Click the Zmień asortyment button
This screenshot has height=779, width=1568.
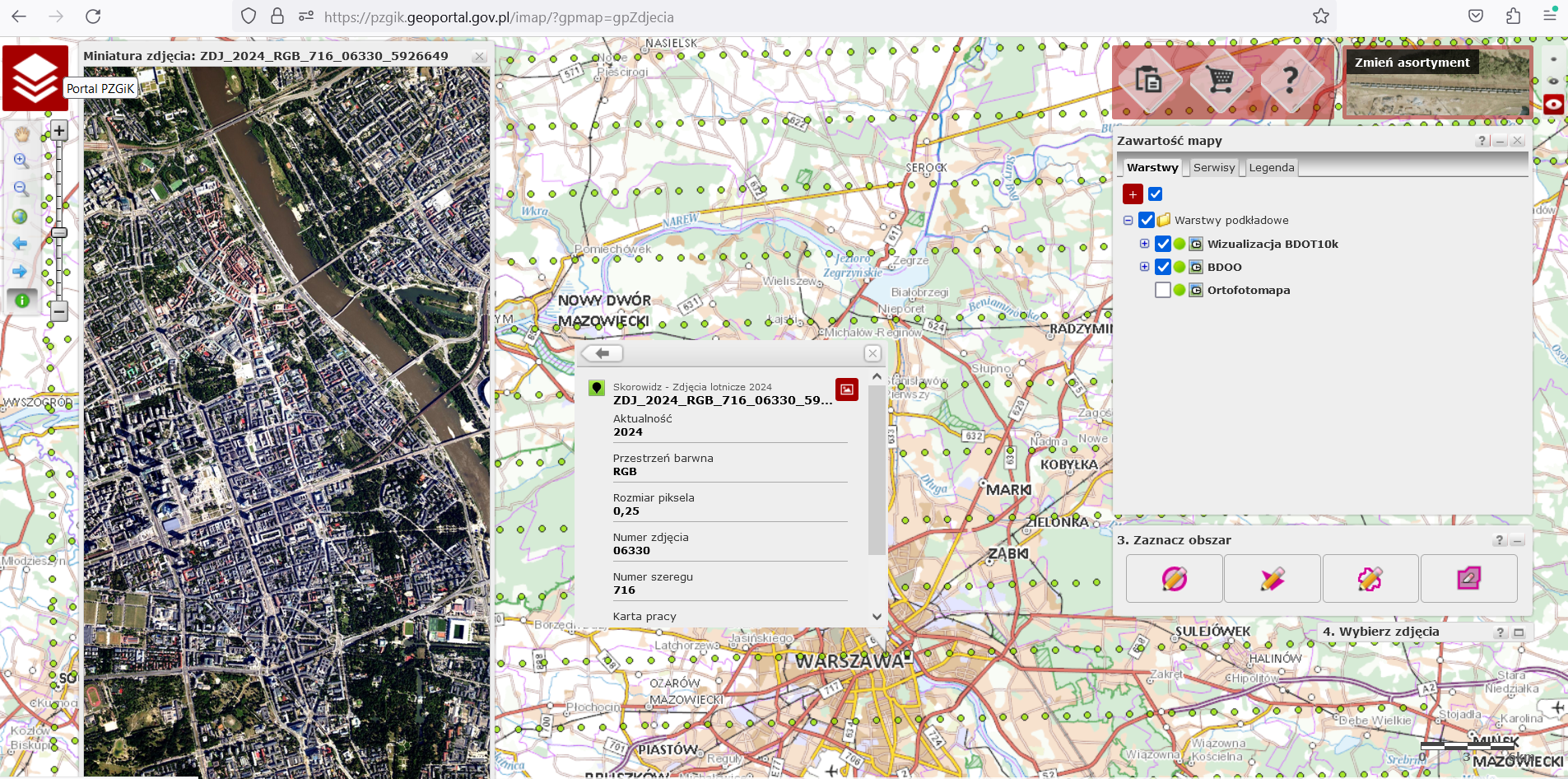pos(1412,63)
